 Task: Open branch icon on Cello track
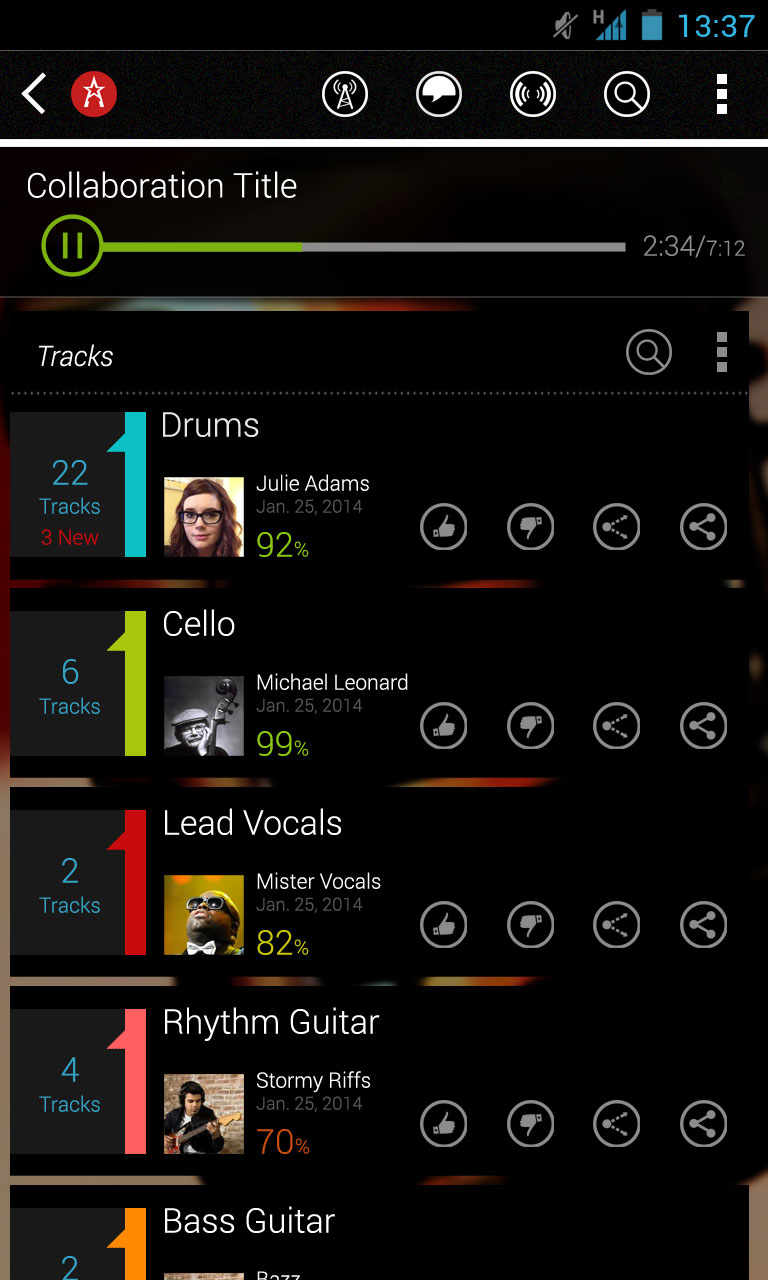(x=617, y=726)
